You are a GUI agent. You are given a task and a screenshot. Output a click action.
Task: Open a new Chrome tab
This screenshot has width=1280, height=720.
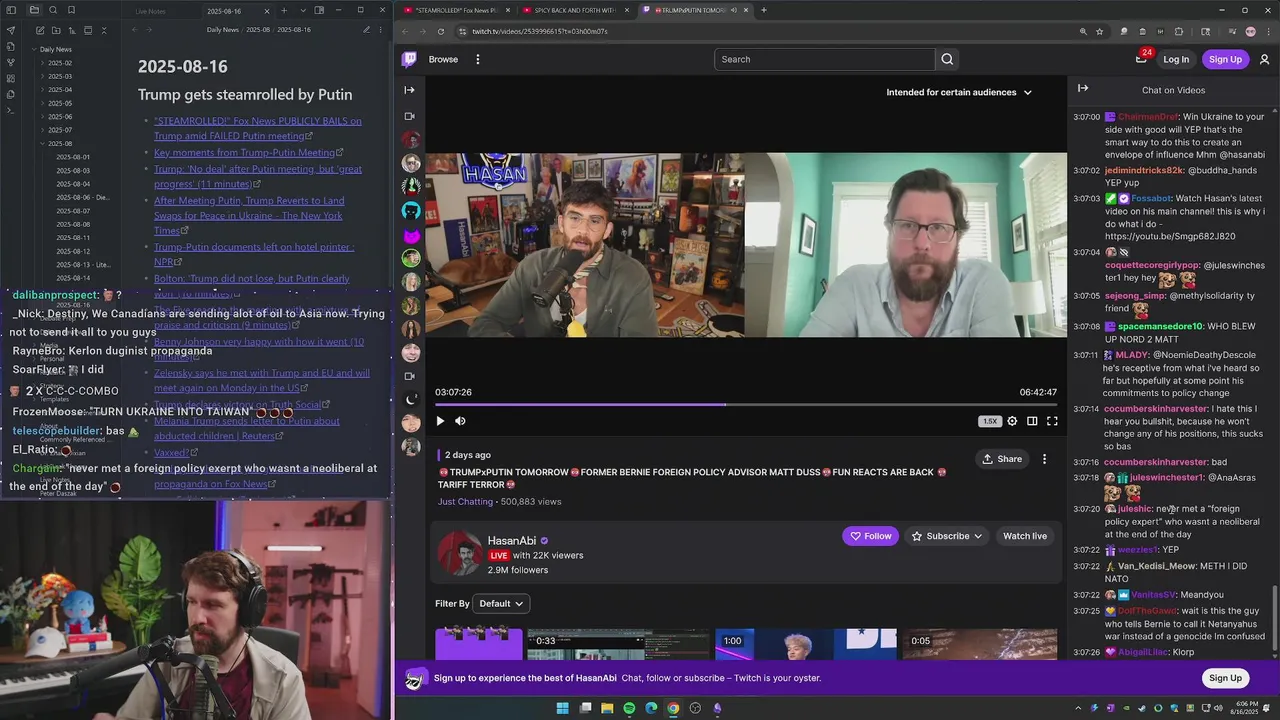click(x=763, y=10)
